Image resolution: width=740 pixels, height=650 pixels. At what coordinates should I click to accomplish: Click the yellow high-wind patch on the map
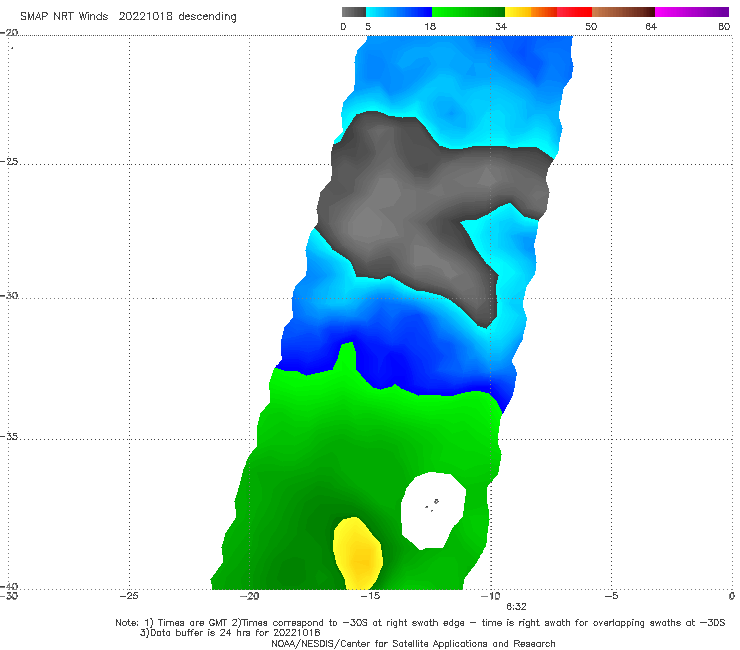[x=358, y=555]
